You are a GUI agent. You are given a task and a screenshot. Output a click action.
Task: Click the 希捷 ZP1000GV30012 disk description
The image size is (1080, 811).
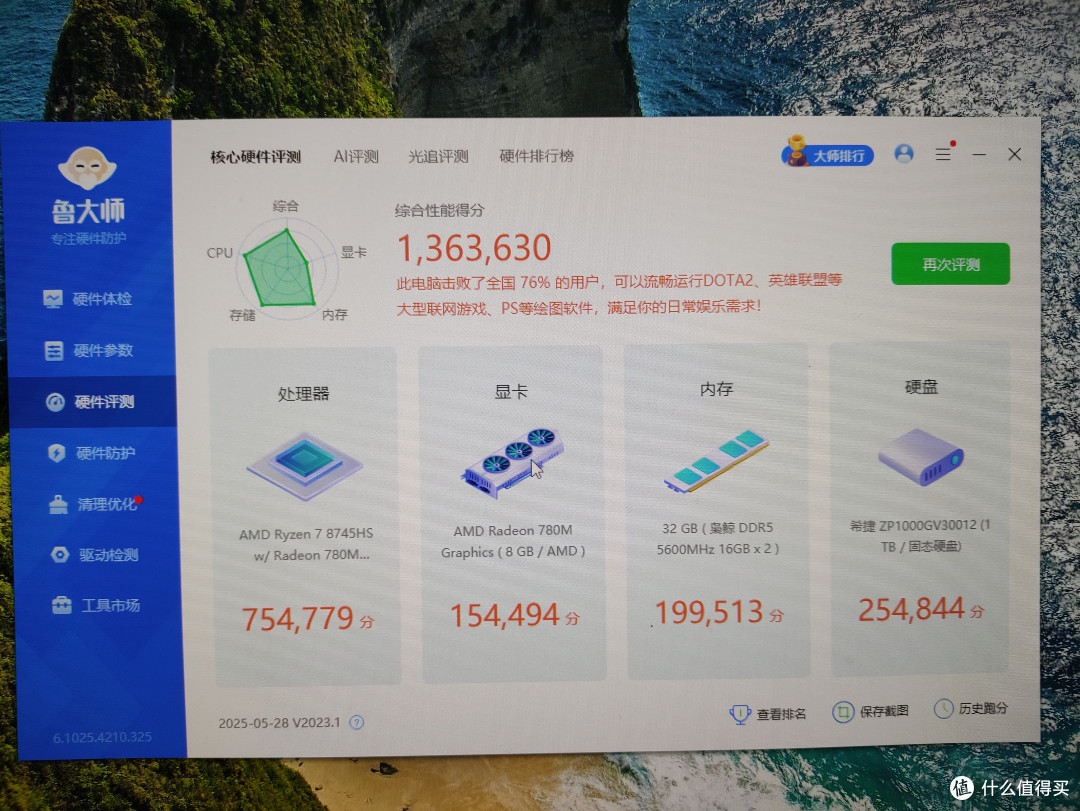point(920,535)
